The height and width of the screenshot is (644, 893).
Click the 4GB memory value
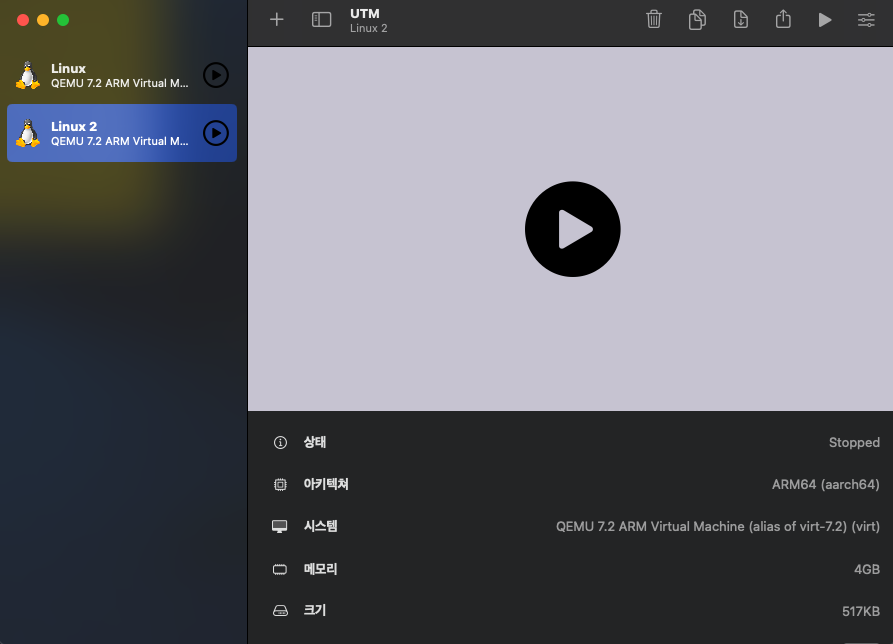point(867,569)
